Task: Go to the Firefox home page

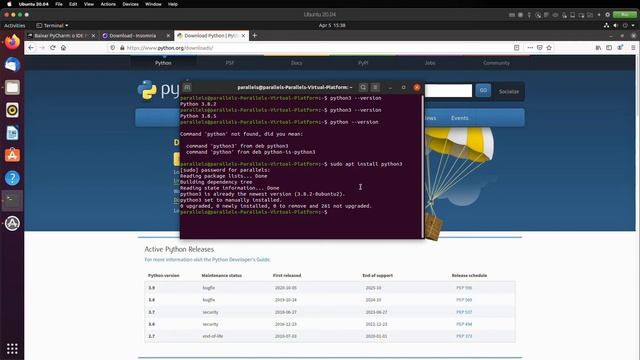Action: [63, 48]
